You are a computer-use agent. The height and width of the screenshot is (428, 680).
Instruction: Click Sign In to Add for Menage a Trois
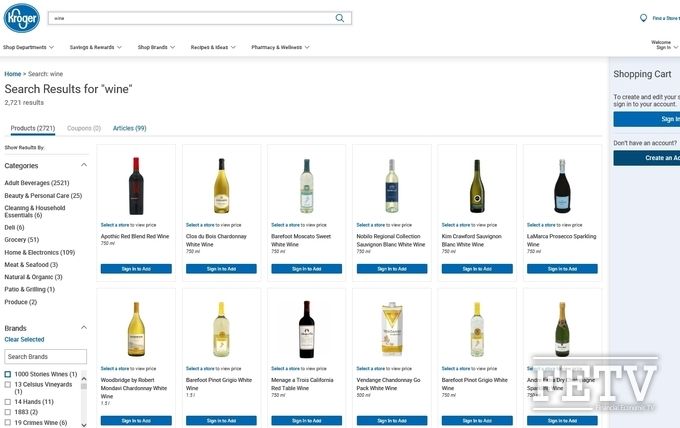pos(307,421)
